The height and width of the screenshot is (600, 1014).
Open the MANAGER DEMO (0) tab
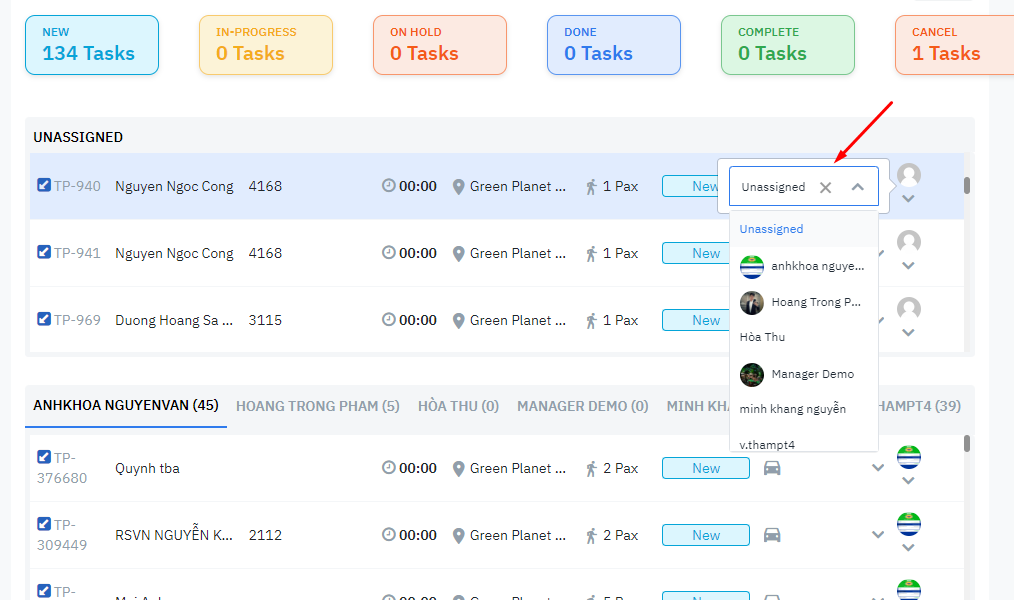[x=582, y=406]
